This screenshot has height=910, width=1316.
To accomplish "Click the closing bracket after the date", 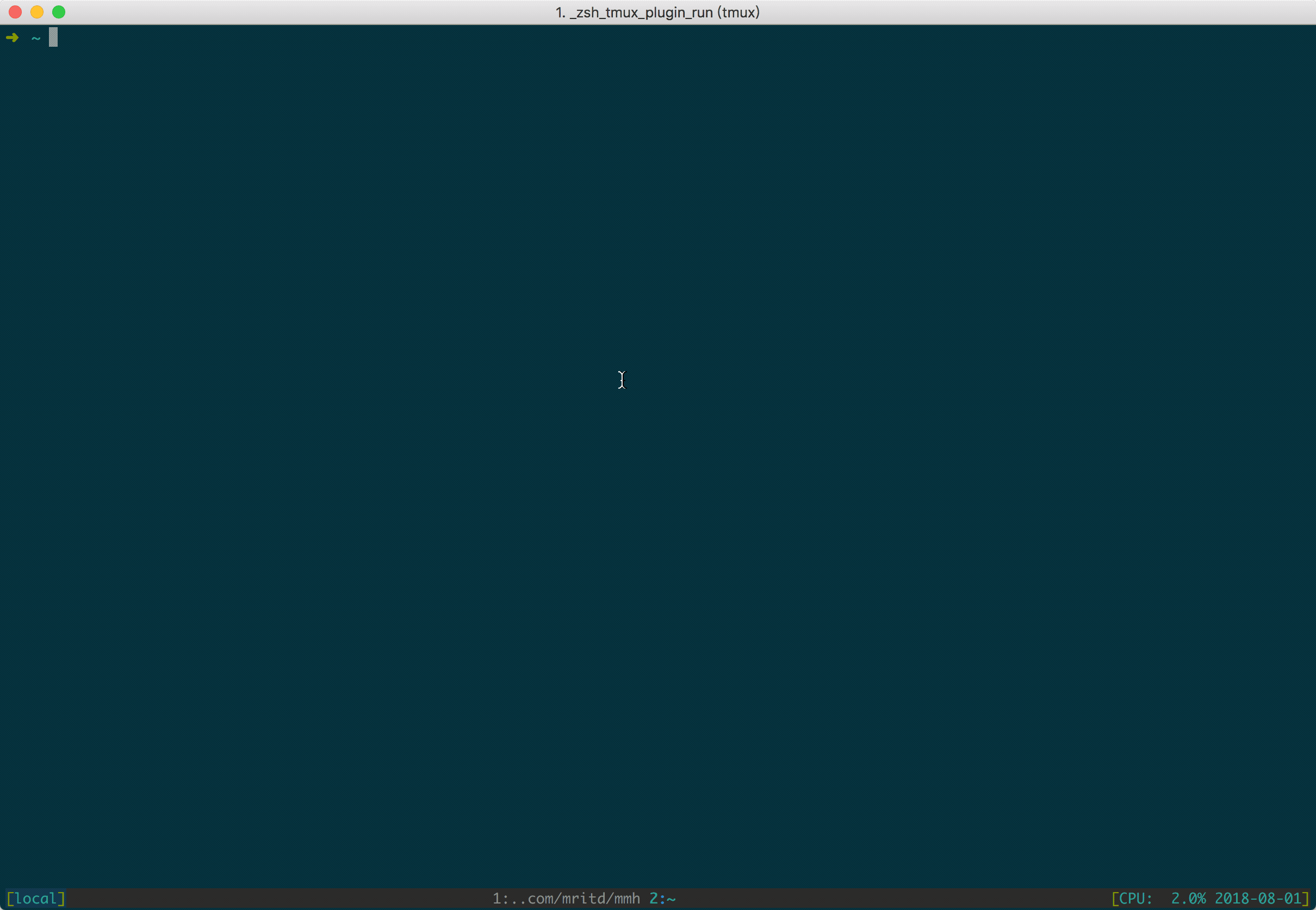I will (1306, 899).
